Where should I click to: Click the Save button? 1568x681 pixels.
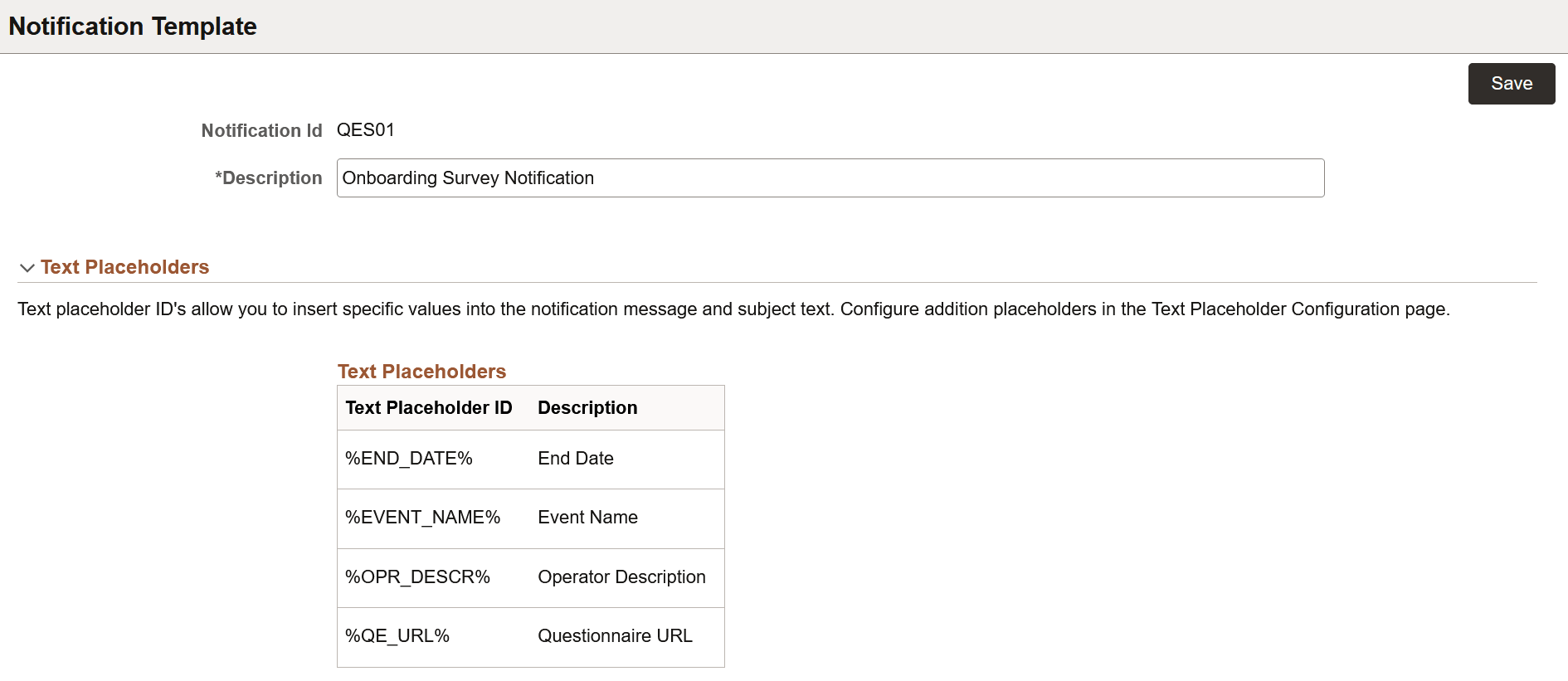pos(1511,84)
